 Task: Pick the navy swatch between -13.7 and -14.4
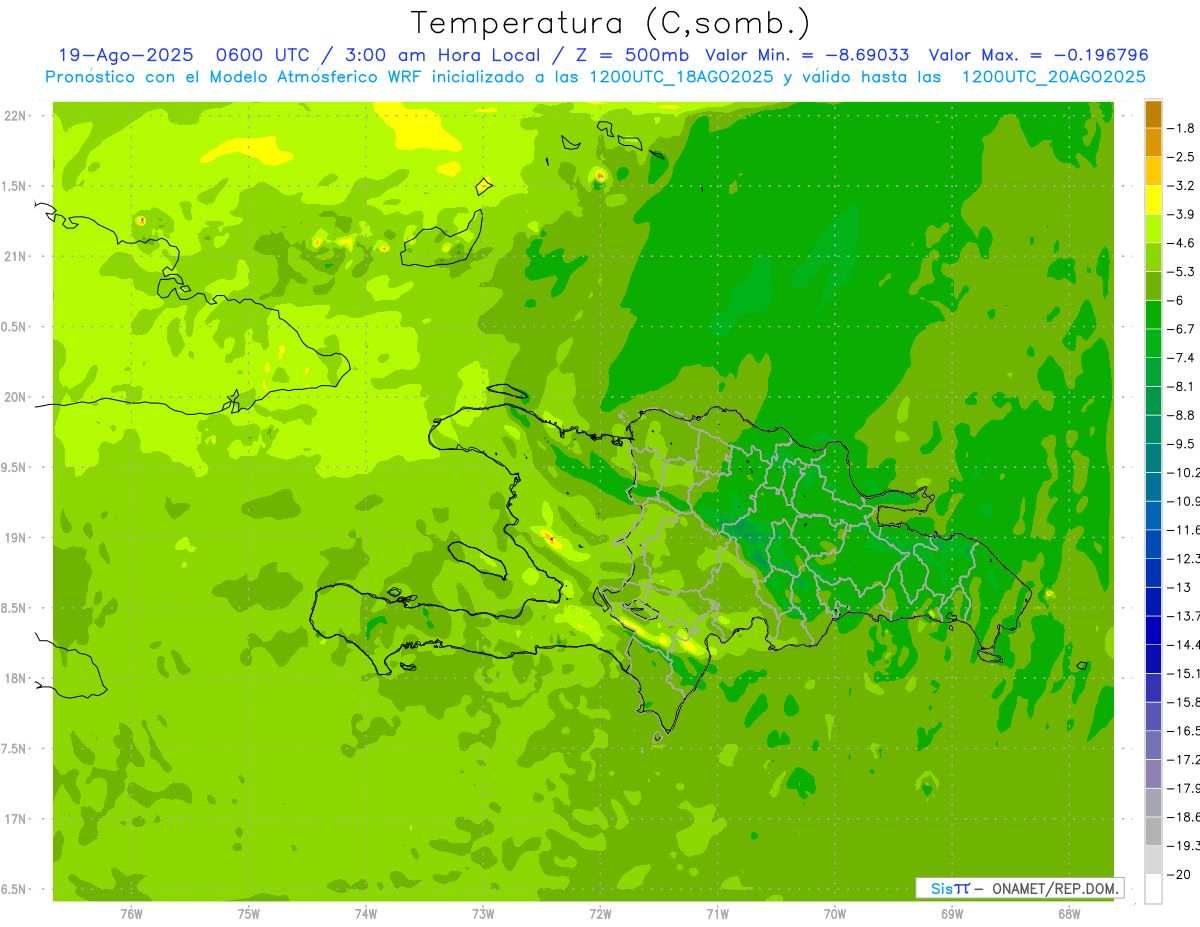(x=1153, y=630)
